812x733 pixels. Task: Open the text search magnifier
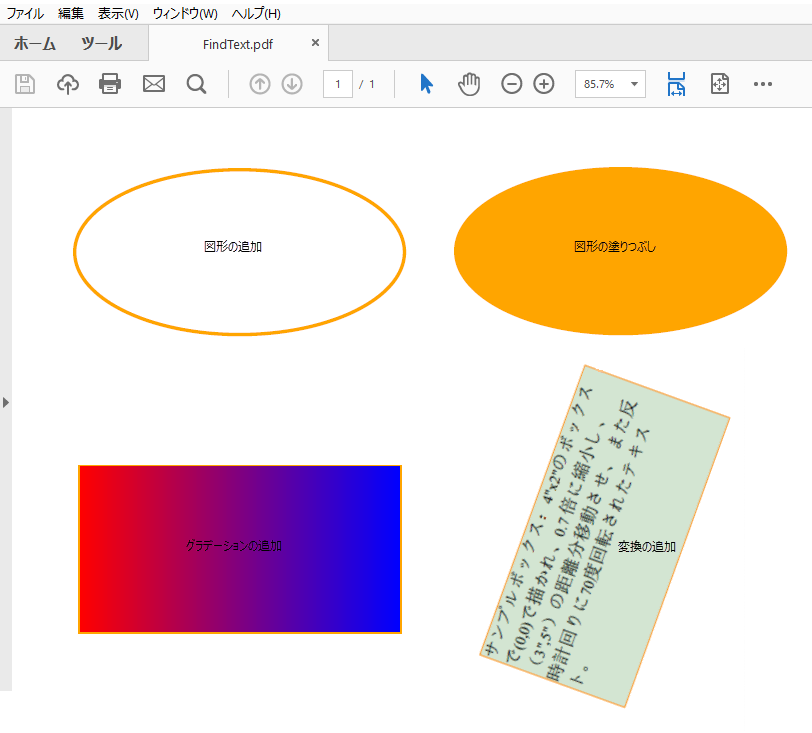click(196, 84)
